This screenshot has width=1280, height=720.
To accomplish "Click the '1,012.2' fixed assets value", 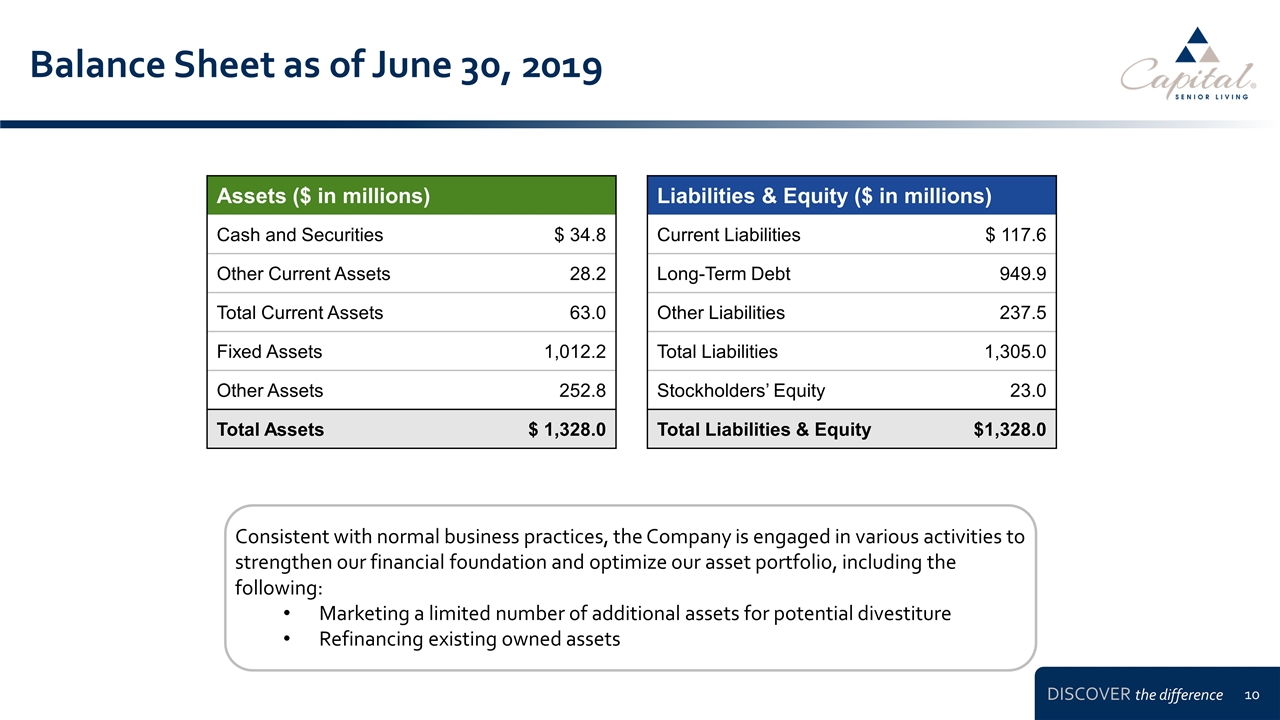I will pos(574,352).
